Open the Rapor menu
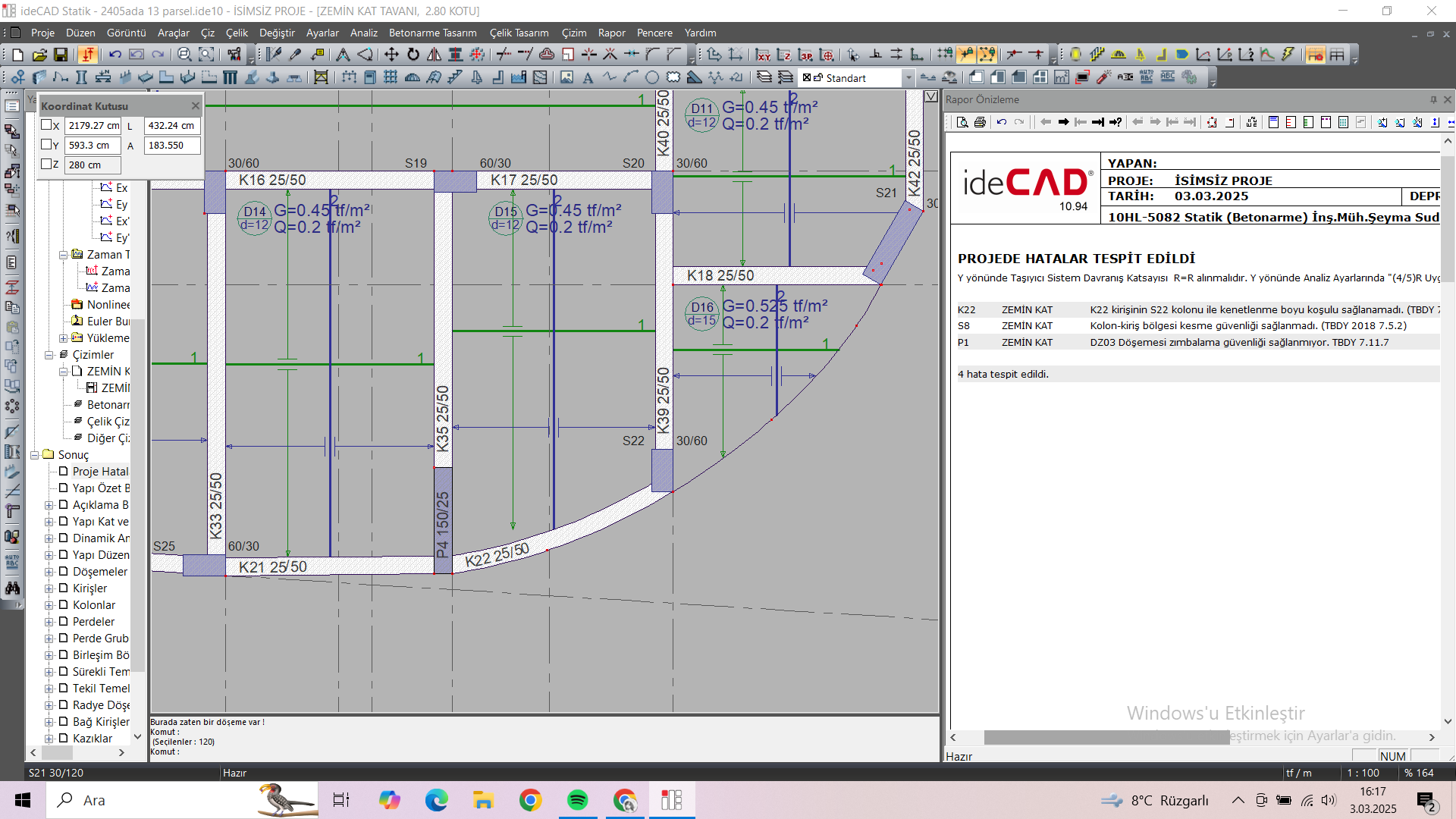 click(x=612, y=33)
